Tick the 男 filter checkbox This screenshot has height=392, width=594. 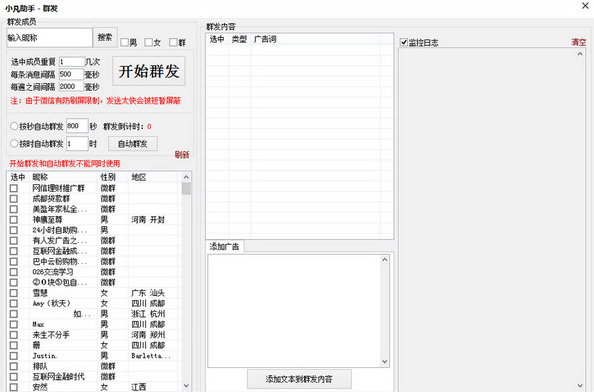124,42
